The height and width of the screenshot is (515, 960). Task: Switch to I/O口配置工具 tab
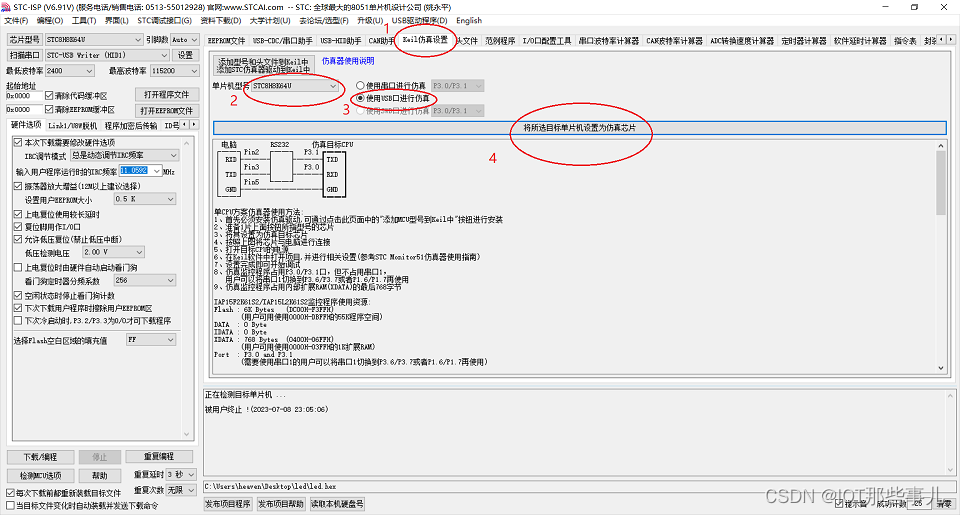pos(547,41)
